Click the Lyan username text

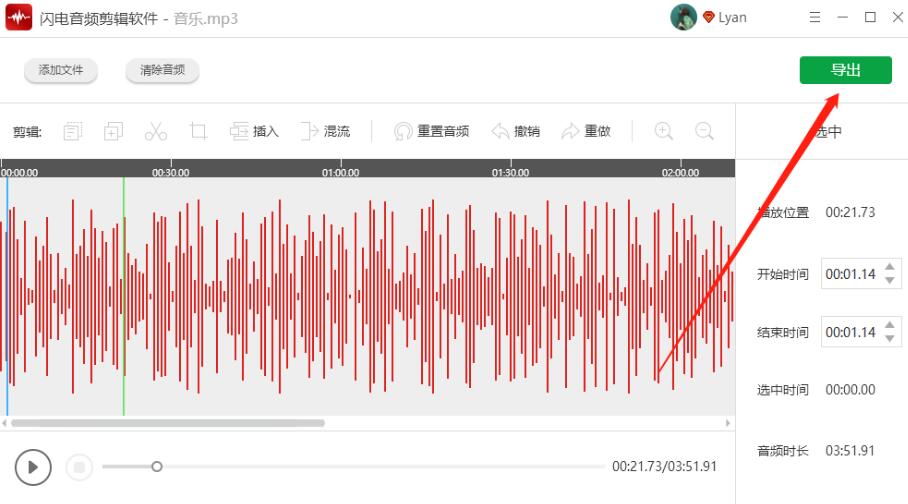point(733,17)
